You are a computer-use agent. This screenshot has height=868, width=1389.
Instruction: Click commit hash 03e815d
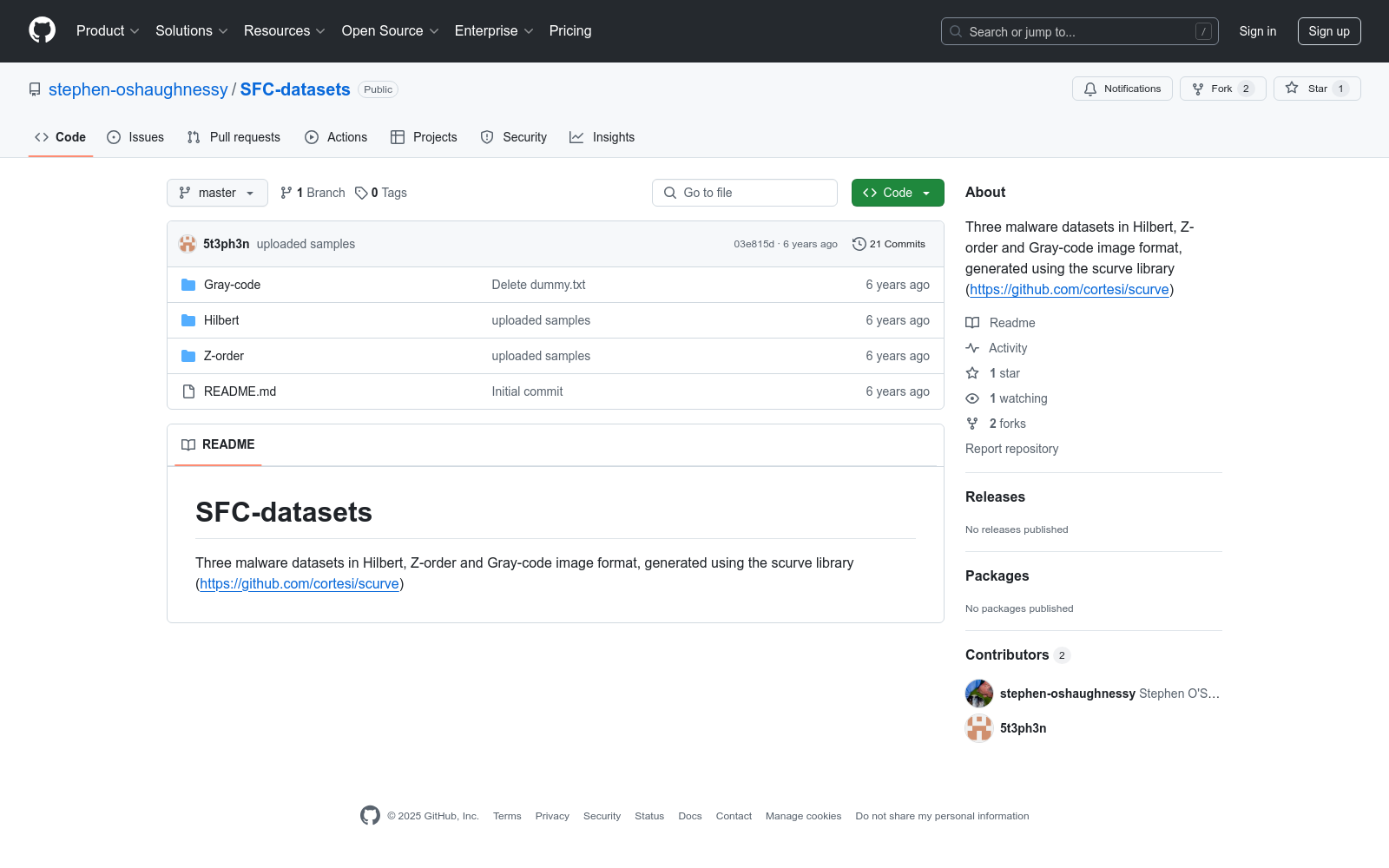click(x=754, y=244)
